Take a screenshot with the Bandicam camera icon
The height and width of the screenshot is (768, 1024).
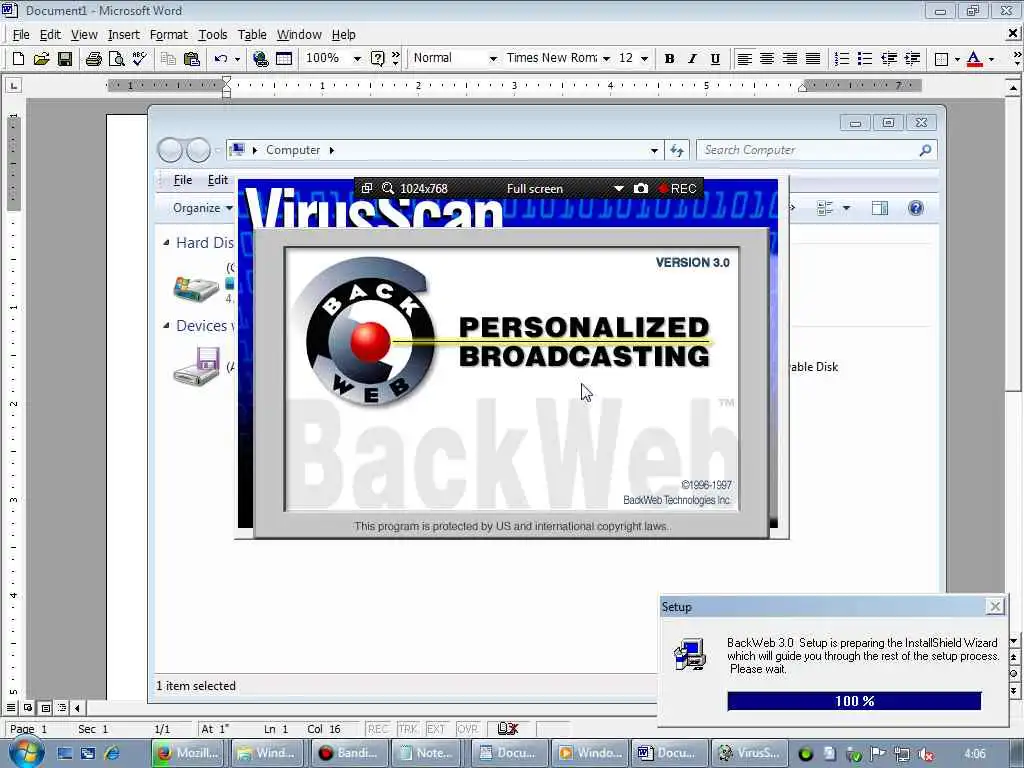tap(641, 188)
